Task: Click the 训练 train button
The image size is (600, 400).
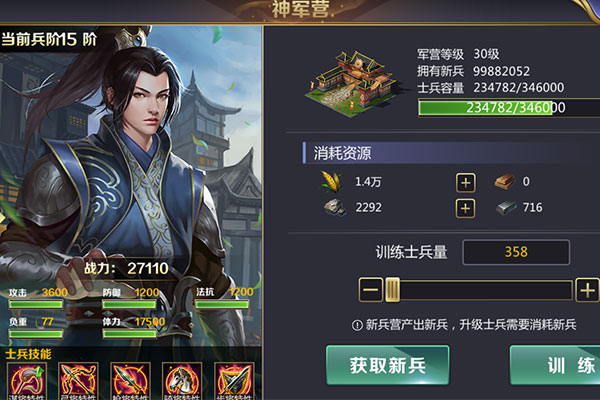Action: [x=555, y=365]
